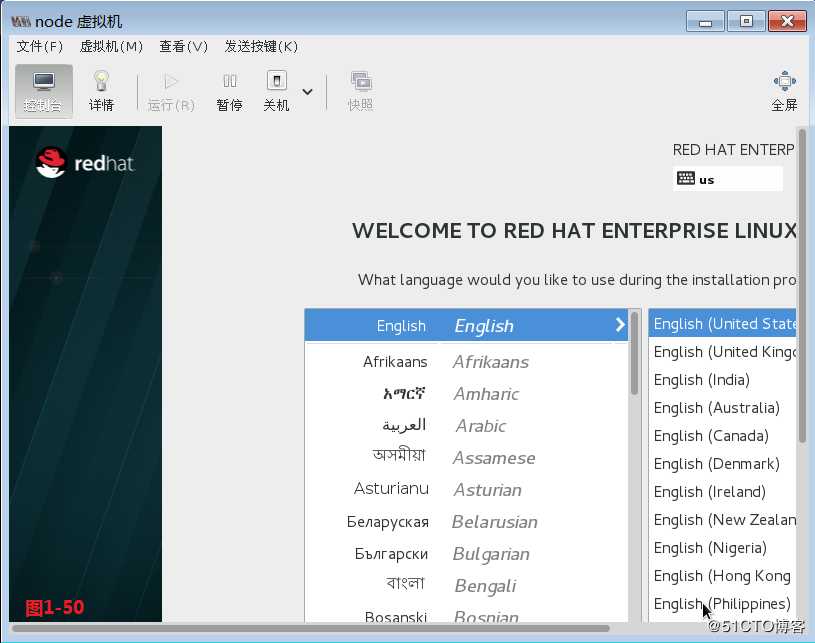Minimize the node 虚拟机 window
Image resolution: width=815 pixels, height=643 pixels.
click(x=705, y=22)
